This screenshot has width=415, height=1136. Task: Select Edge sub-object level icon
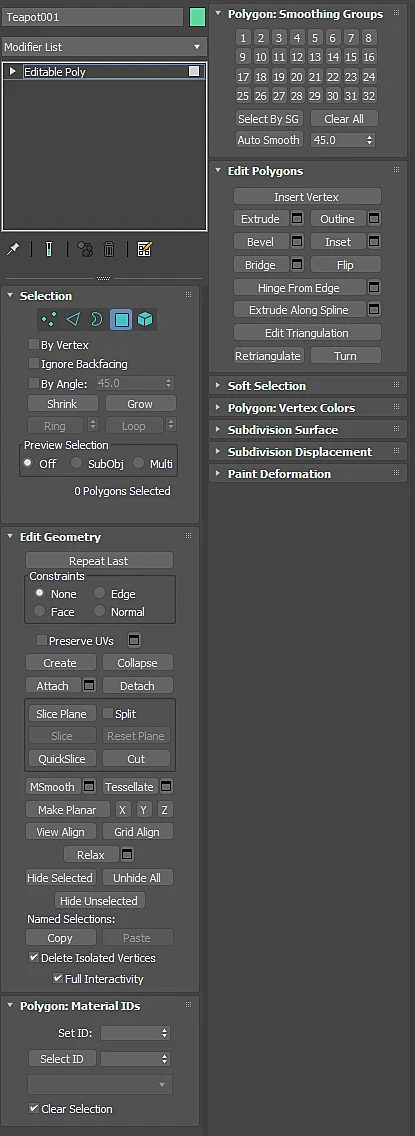(x=73, y=320)
